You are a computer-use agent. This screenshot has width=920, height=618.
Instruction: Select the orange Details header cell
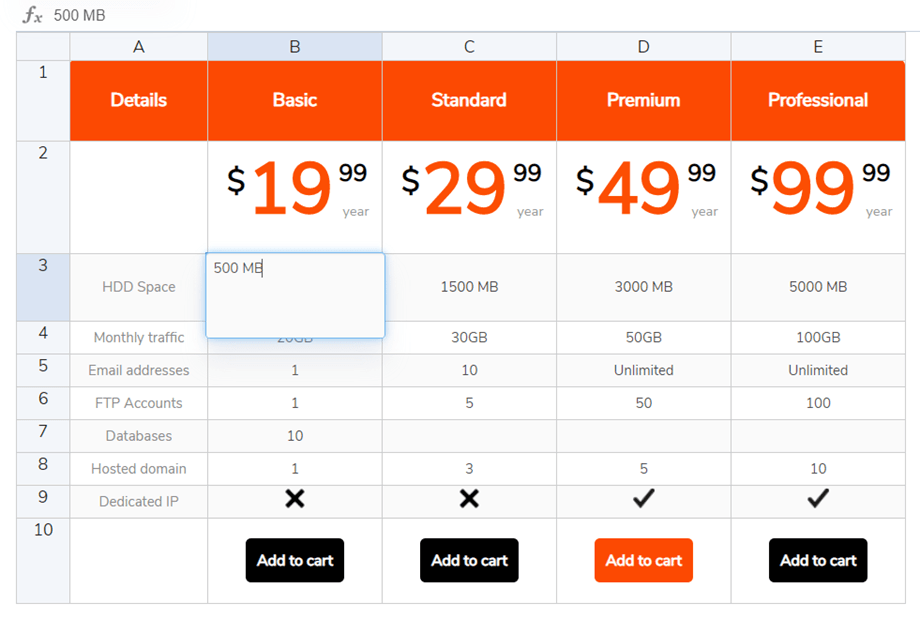tap(139, 101)
